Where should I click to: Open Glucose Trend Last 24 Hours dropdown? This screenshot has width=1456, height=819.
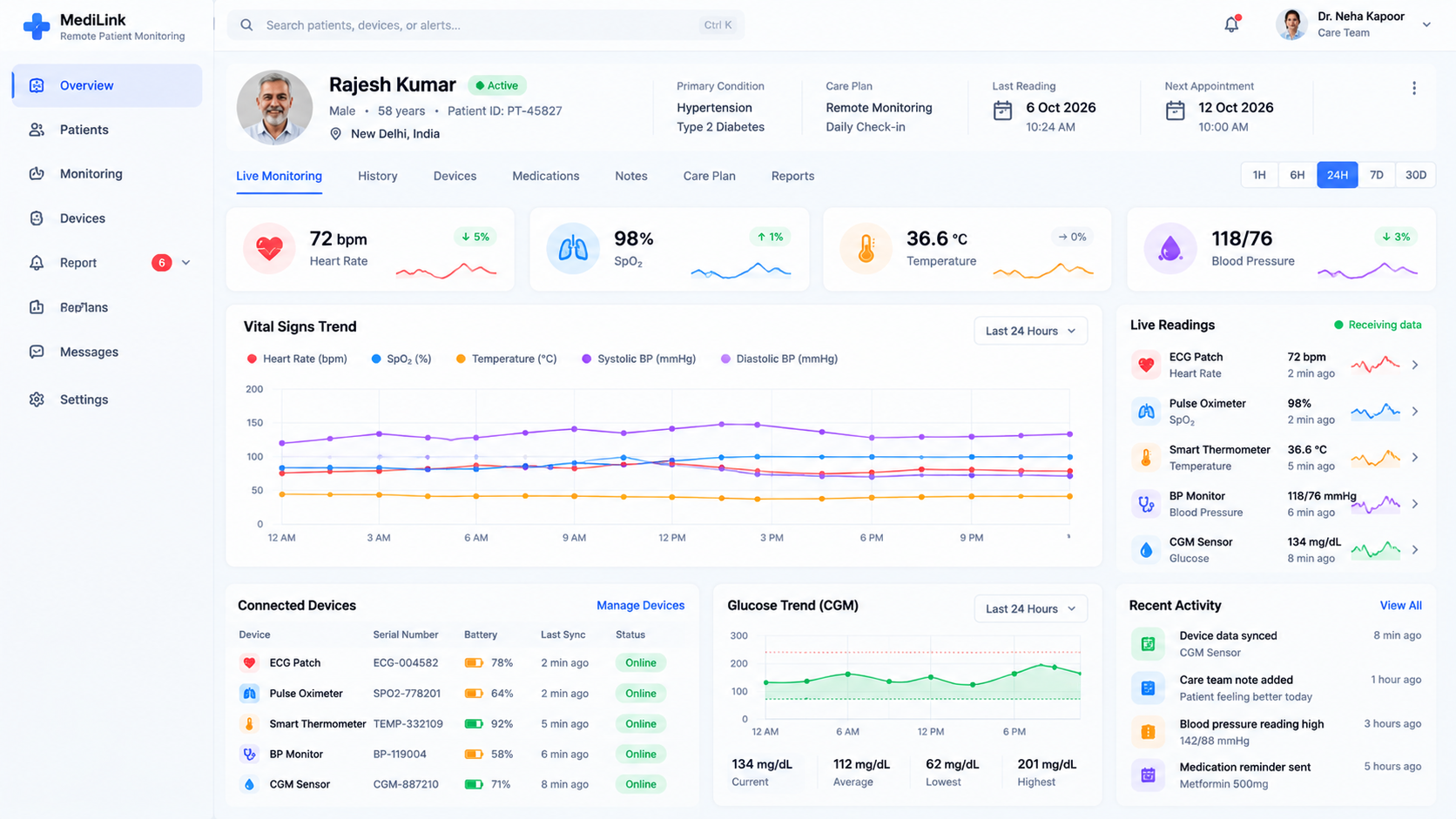(x=1030, y=608)
